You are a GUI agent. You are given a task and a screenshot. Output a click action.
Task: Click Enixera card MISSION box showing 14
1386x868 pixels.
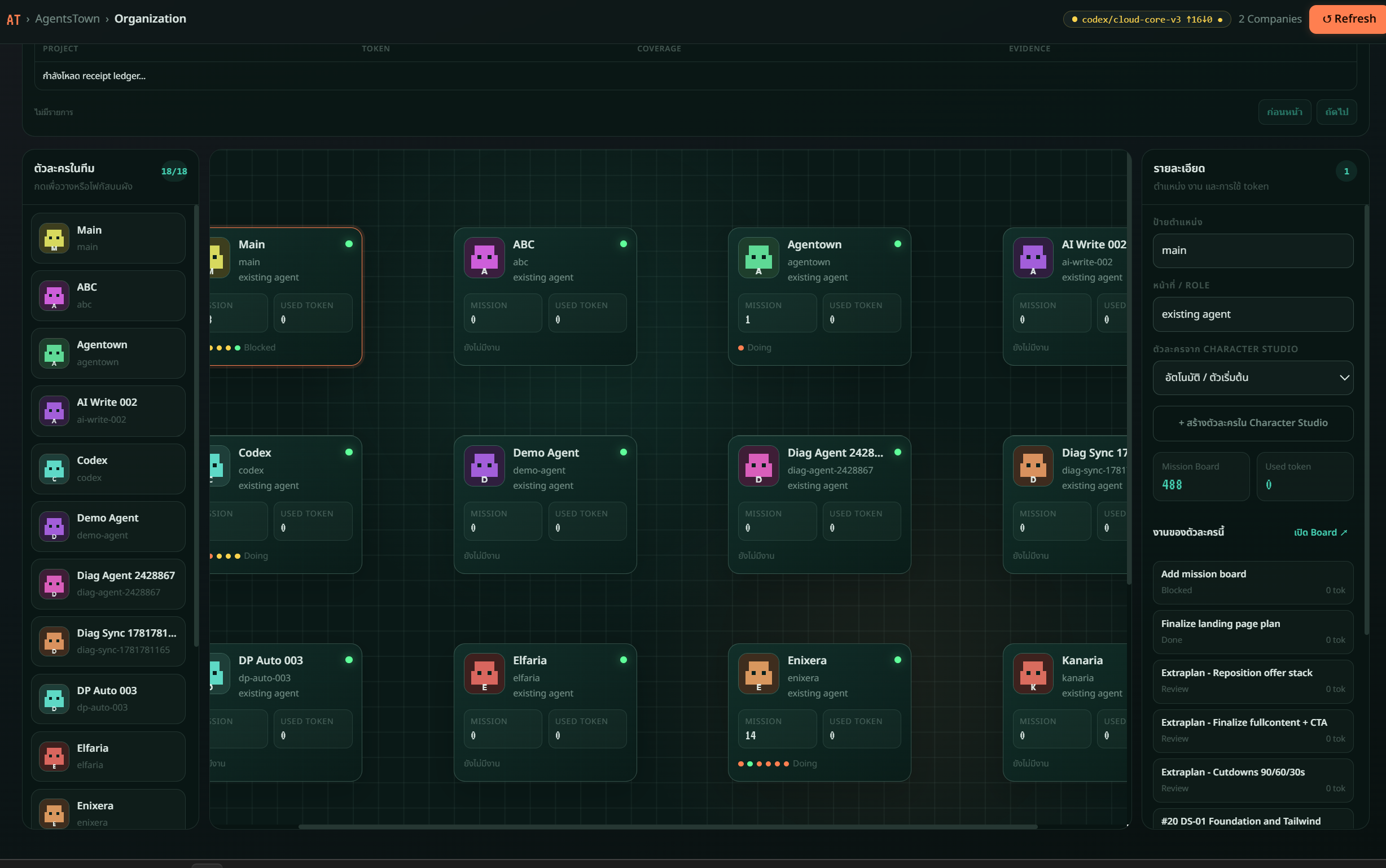777,729
